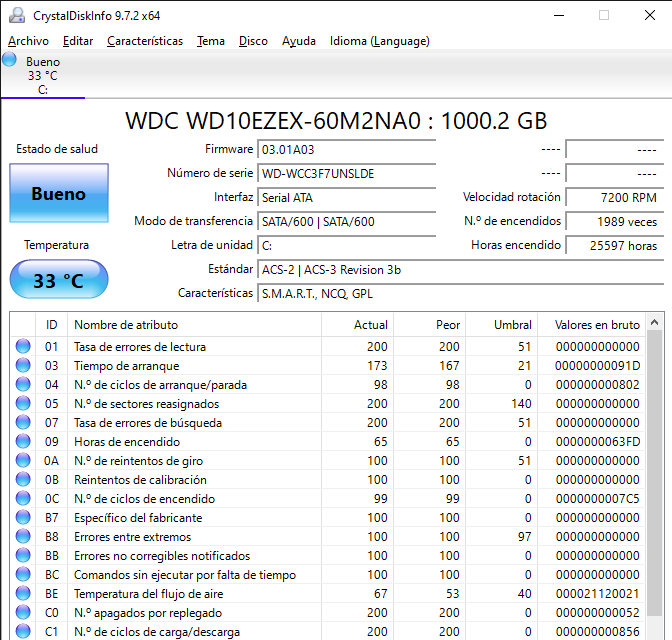Click the scroll-up arrow of the attribute list
Screen dimensions: 672x640
click(654, 322)
